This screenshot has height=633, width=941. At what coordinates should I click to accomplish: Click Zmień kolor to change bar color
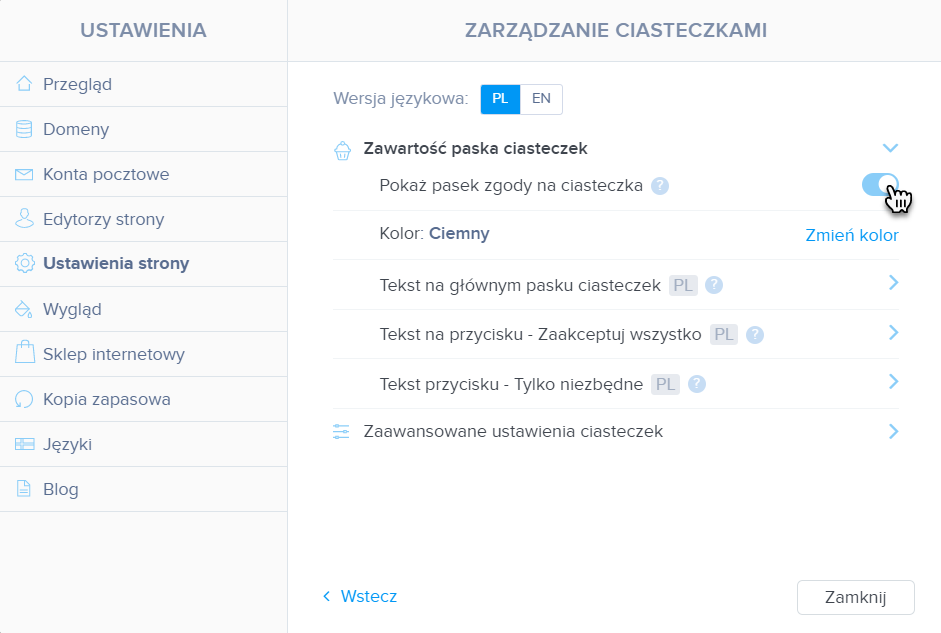click(x=852, y=235)
